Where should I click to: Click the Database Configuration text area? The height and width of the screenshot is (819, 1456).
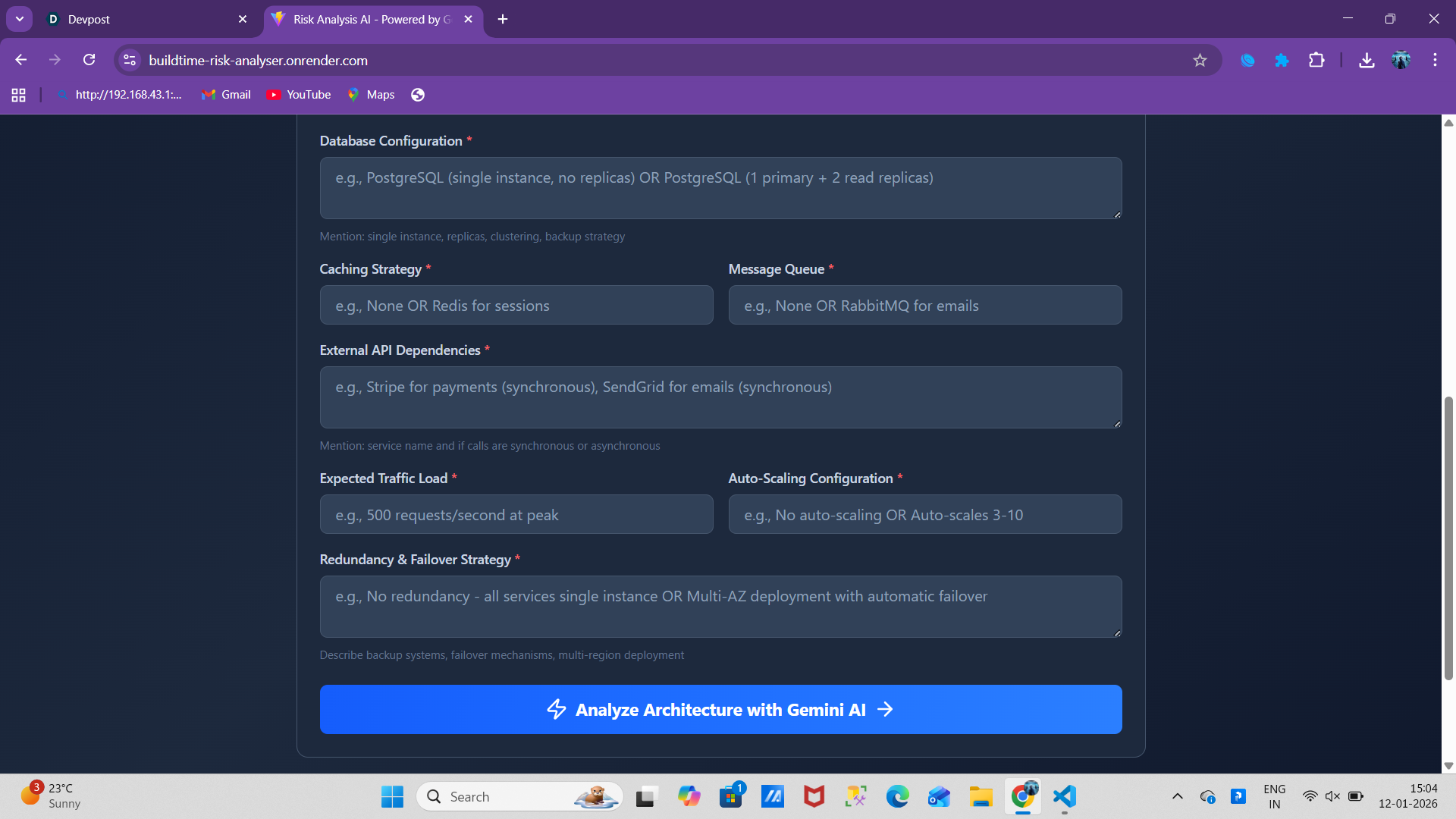point(720,188)
